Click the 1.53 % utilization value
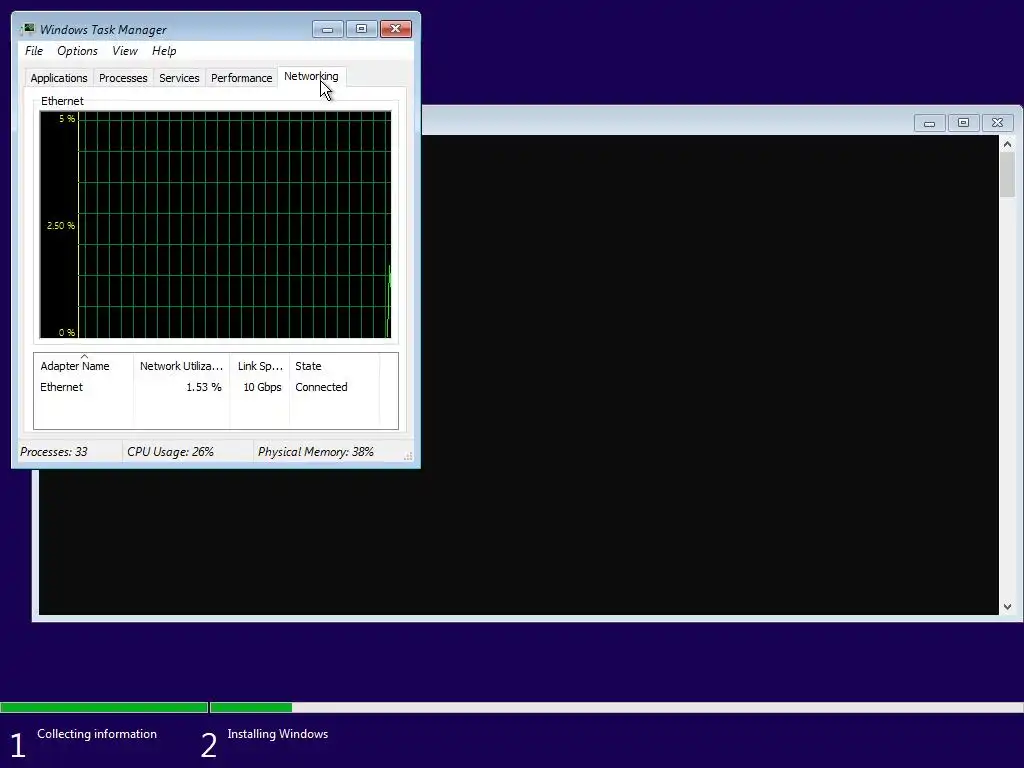1024x768 pixels. point(204,387)
